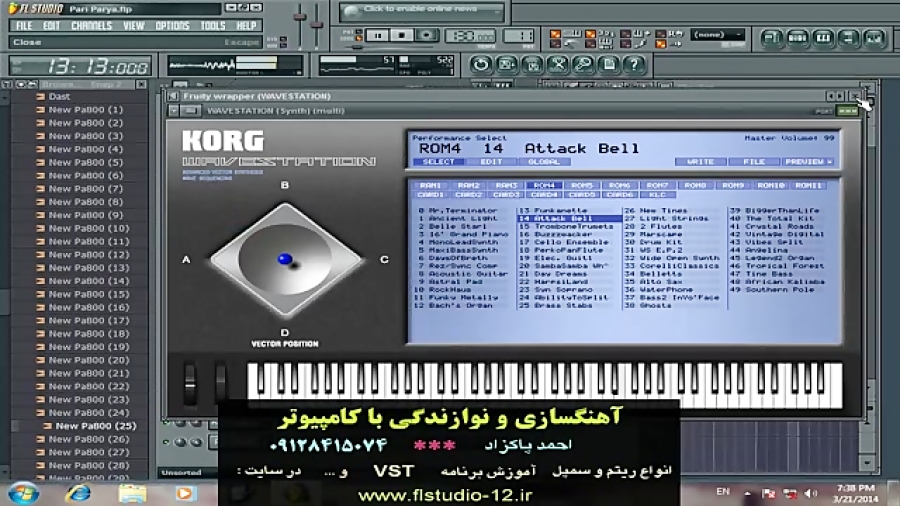
Task: Click the blue vector position joystick dot
Action: [x=285, y=259]
